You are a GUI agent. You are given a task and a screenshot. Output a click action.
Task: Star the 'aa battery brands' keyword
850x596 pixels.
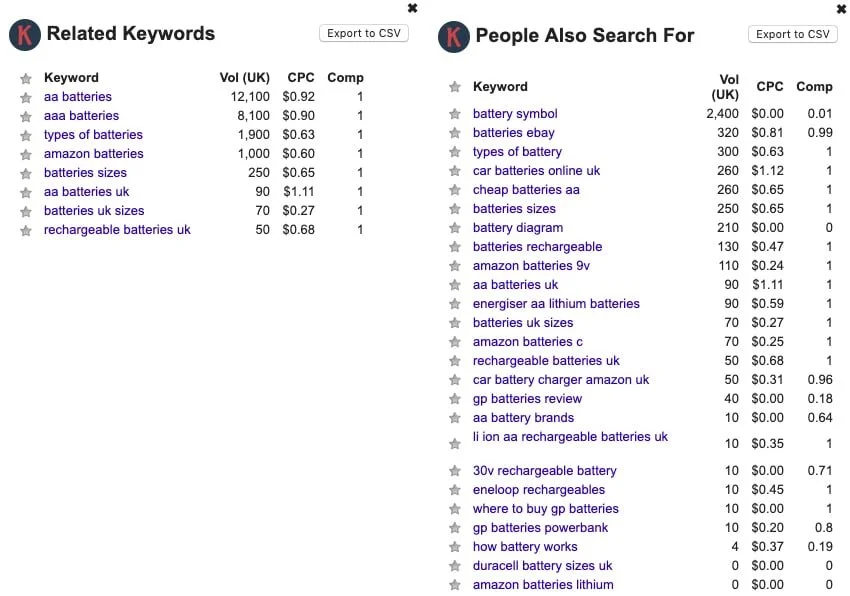455,418
